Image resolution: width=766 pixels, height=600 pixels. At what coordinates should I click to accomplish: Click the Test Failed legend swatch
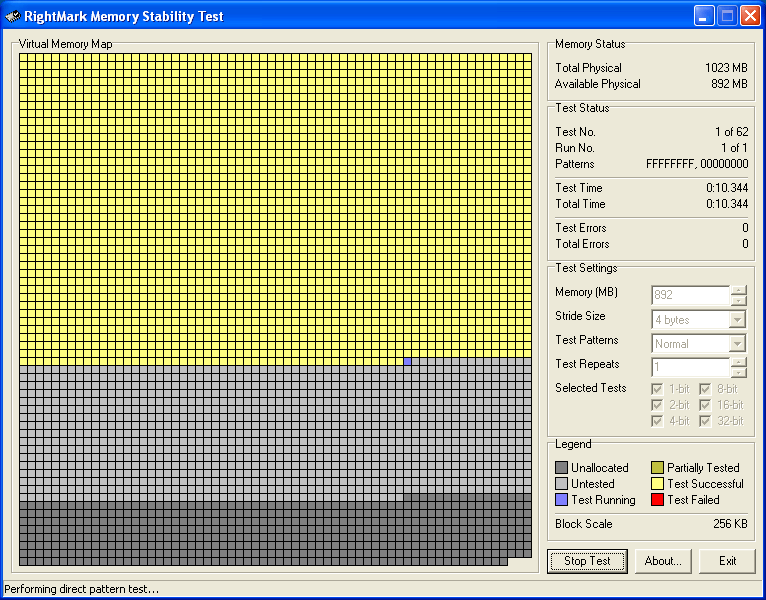click(x=658, y=500)
